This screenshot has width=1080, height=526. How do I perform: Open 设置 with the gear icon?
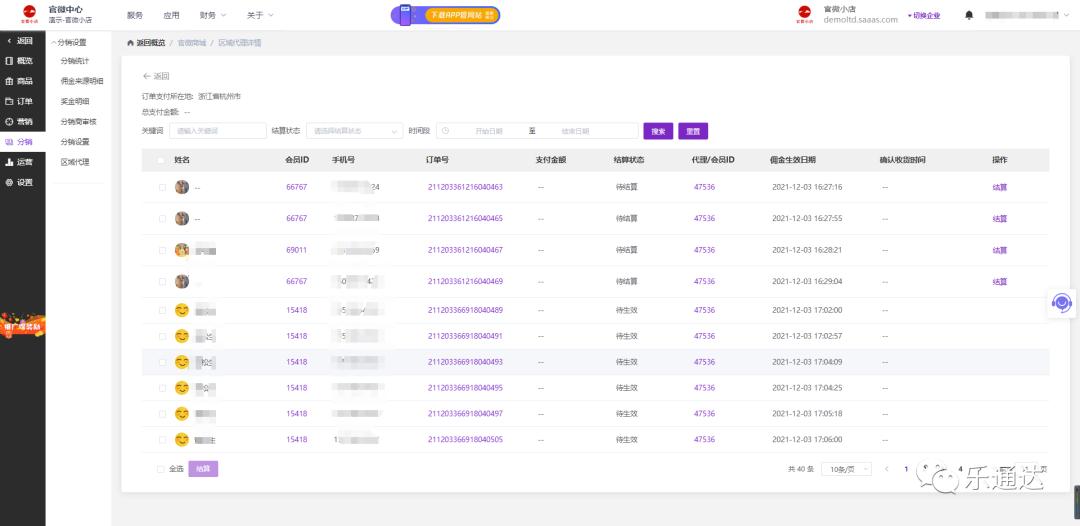coord(20,182)
